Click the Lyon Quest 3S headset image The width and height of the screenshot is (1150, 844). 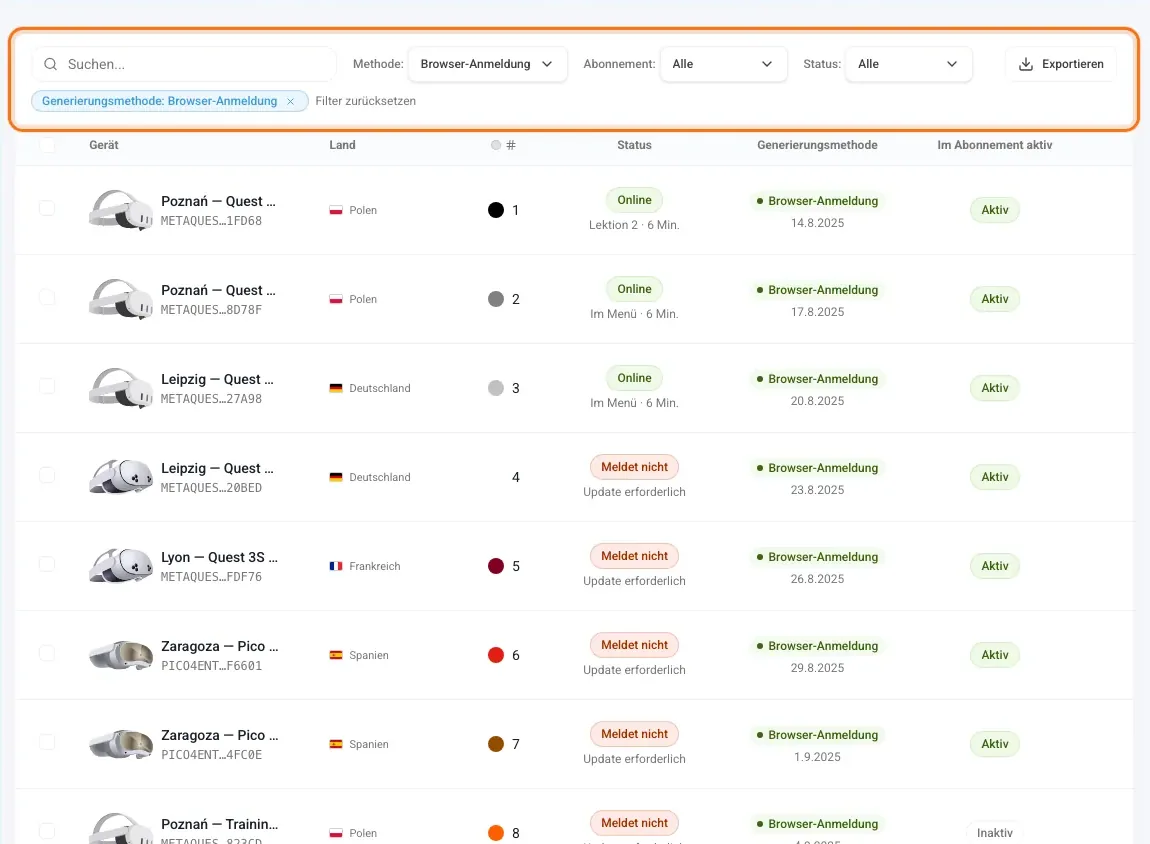[121, 566]
